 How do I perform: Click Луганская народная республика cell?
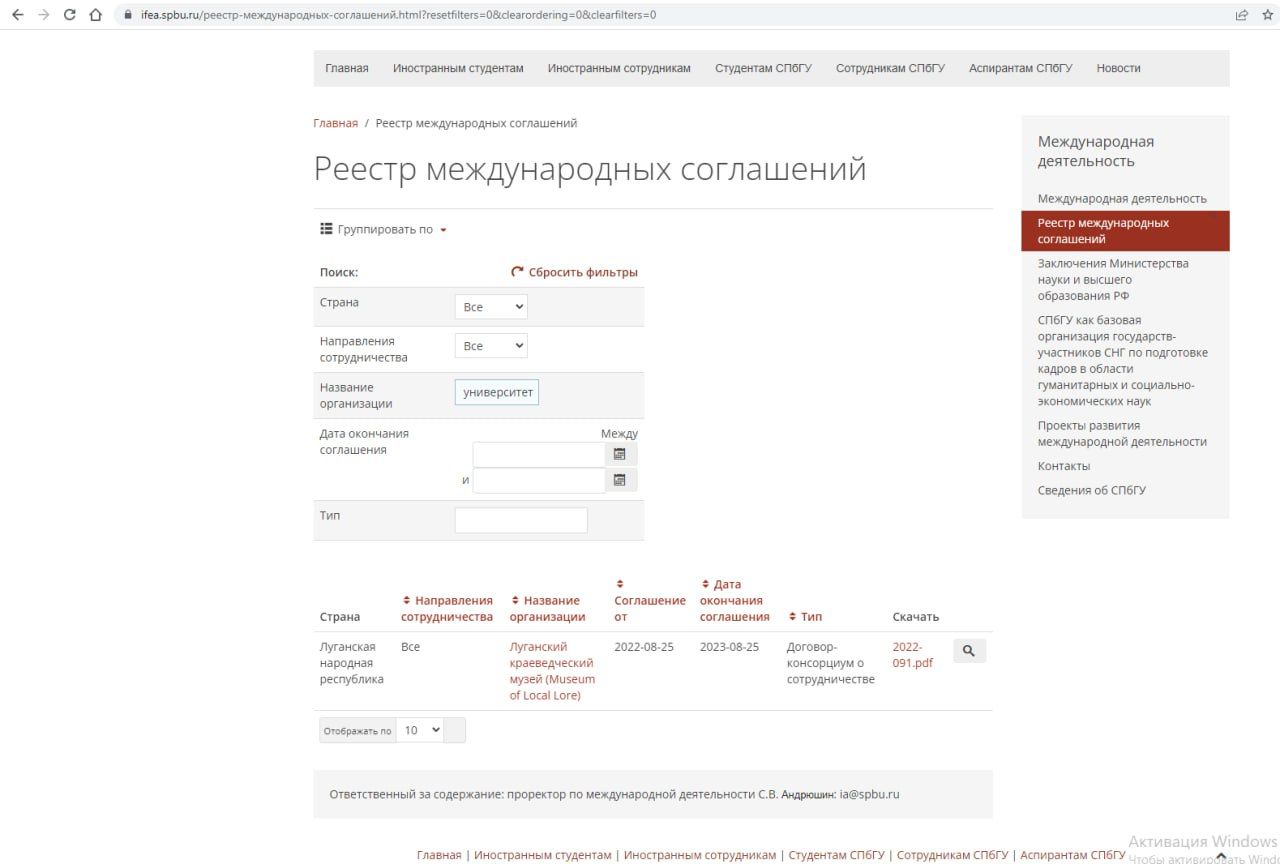[352, 663]
